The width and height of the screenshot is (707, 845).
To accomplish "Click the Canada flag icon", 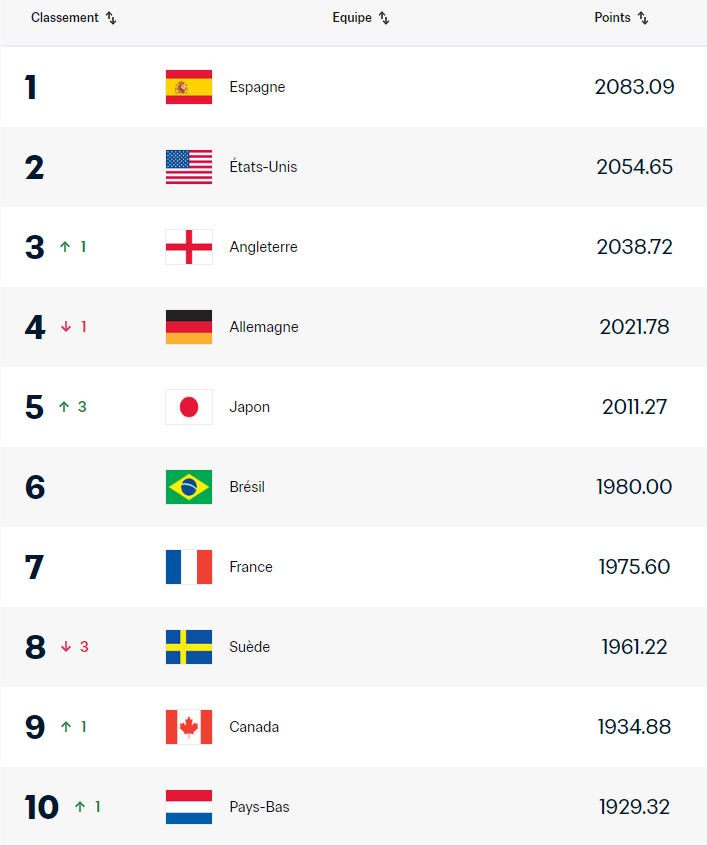I will tap(188, 727).
